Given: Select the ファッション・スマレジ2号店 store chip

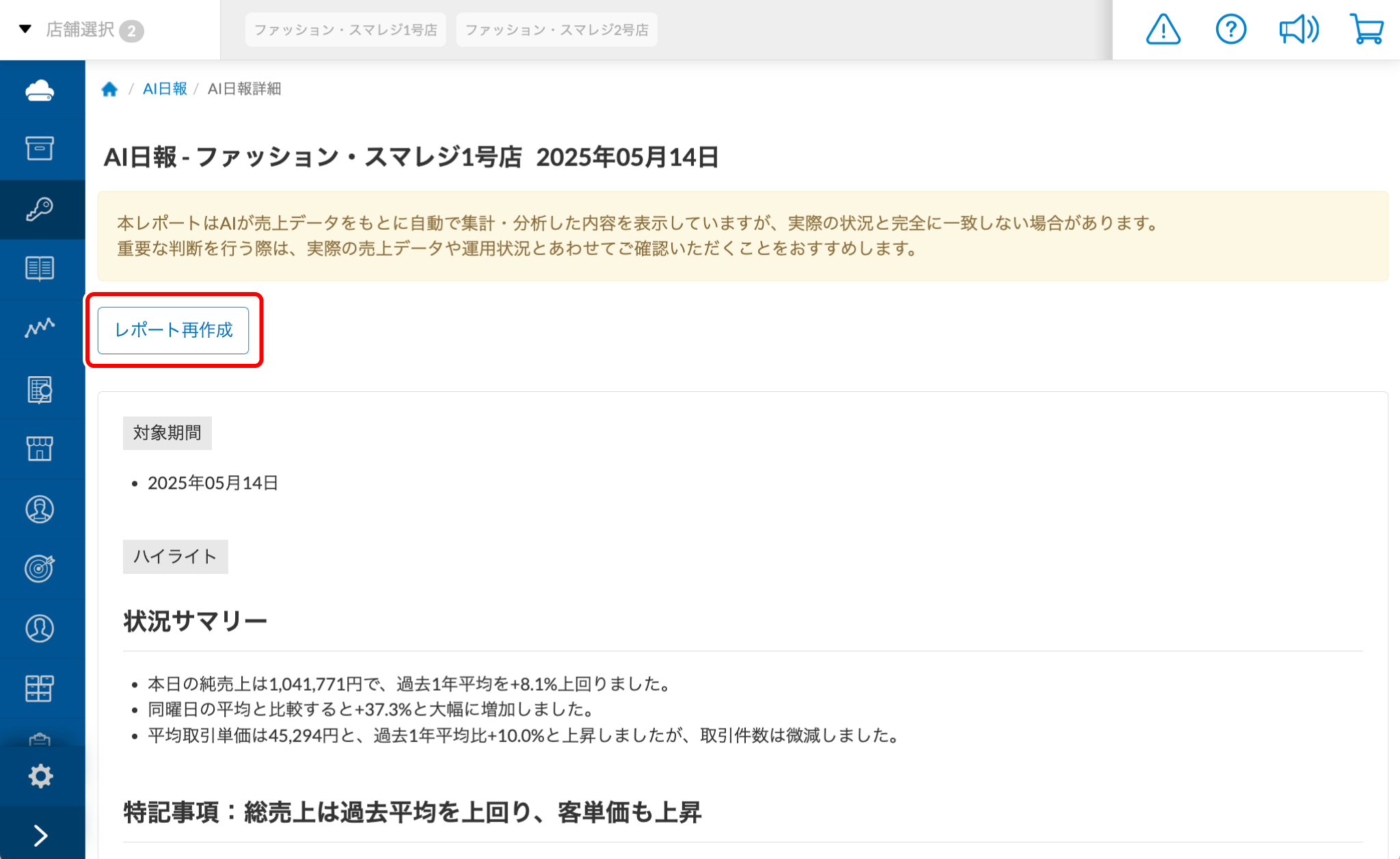Looking at the screenshot, I should [x=556, y=30].
